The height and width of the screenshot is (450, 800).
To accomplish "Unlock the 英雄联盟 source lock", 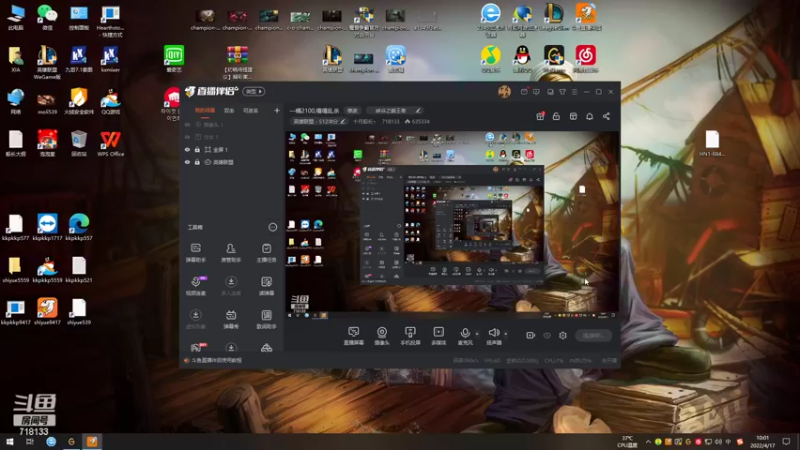I will click(197, 162).
